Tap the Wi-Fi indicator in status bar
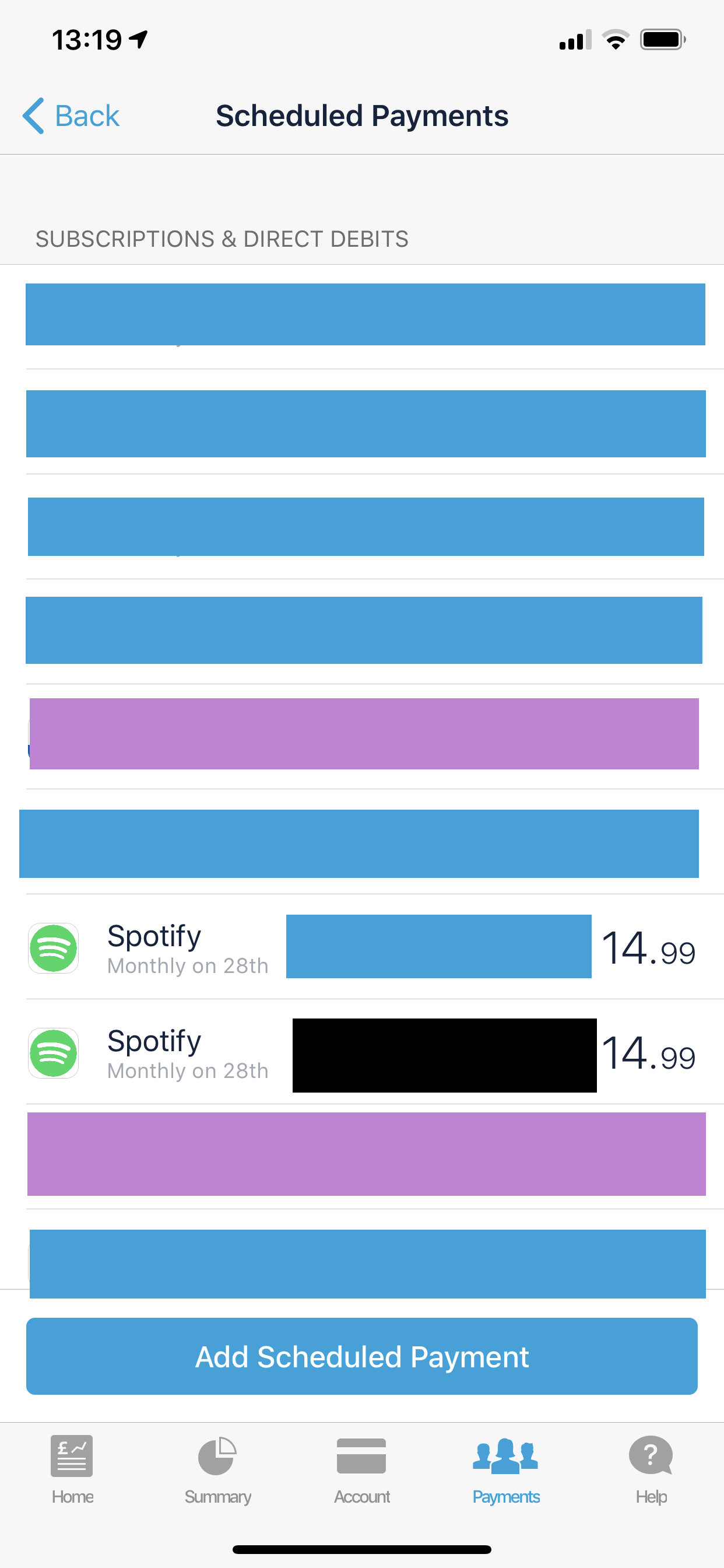The width and height of the screenshot is (724, 1568). click(x=615, y=40)
